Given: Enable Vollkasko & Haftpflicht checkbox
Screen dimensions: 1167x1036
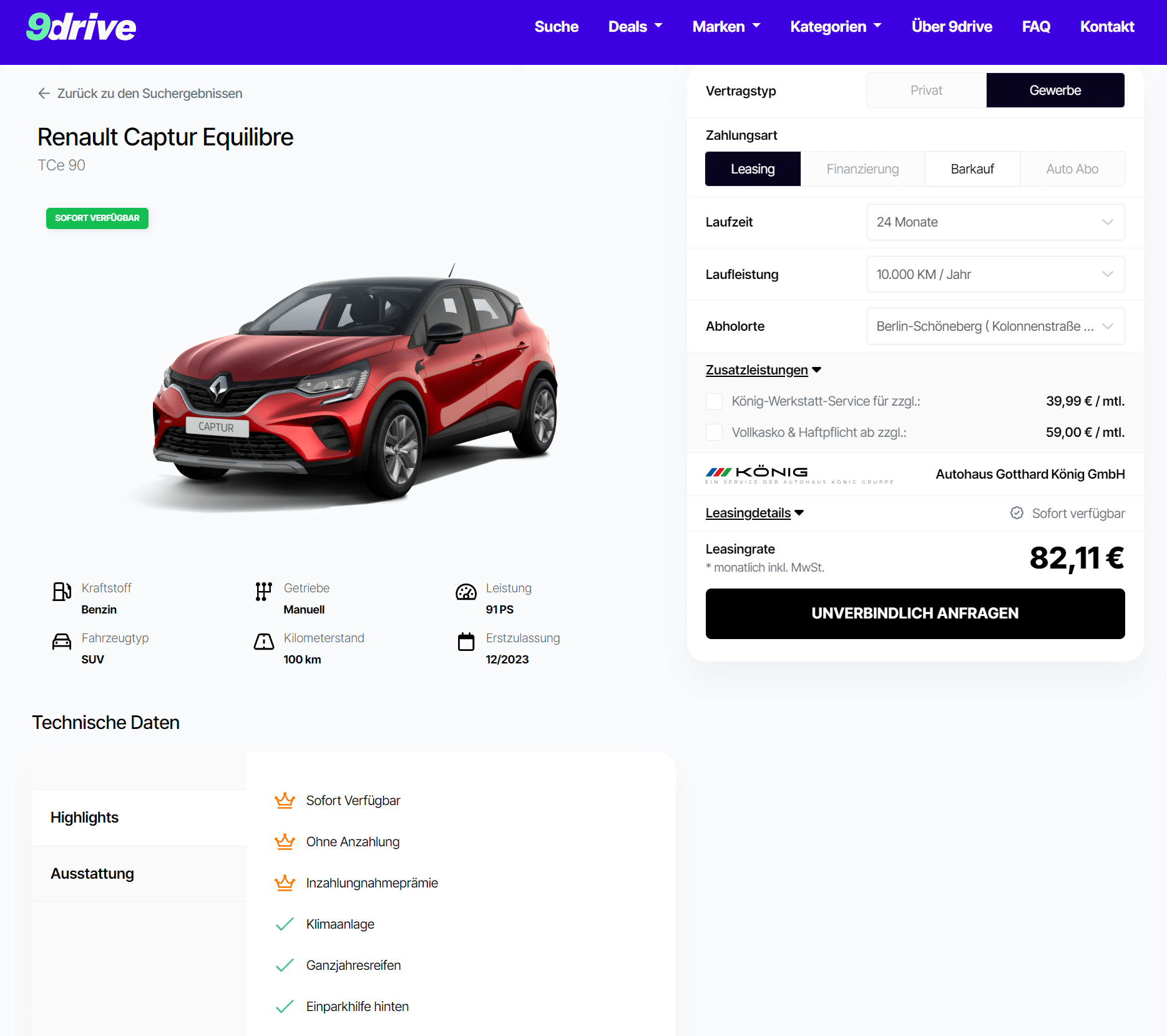Looking at the screenshot, I should (714, 432).
